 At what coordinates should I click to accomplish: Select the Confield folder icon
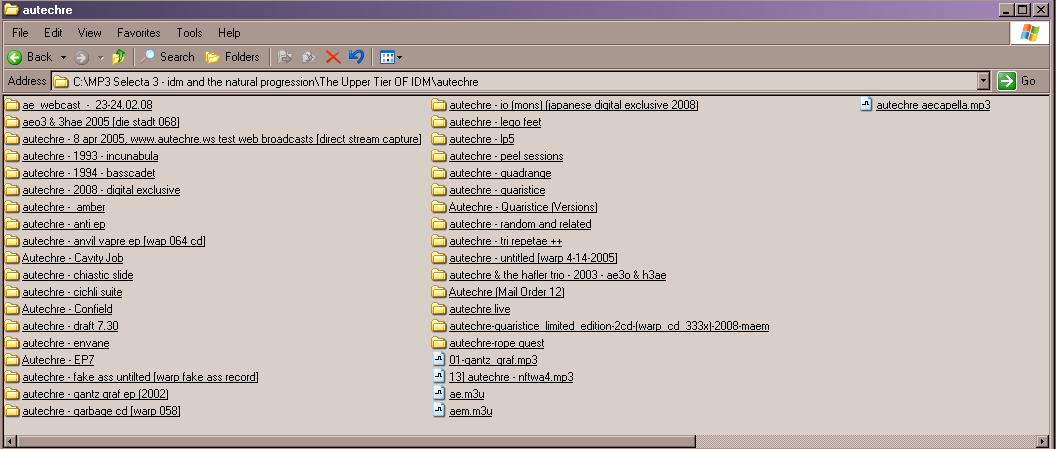12,309
